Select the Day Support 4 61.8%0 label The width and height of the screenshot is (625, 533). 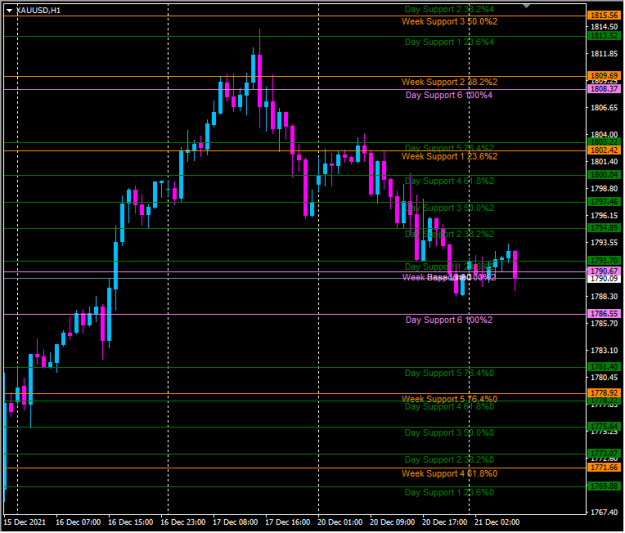pyautogui.click(x=449, y=407)
